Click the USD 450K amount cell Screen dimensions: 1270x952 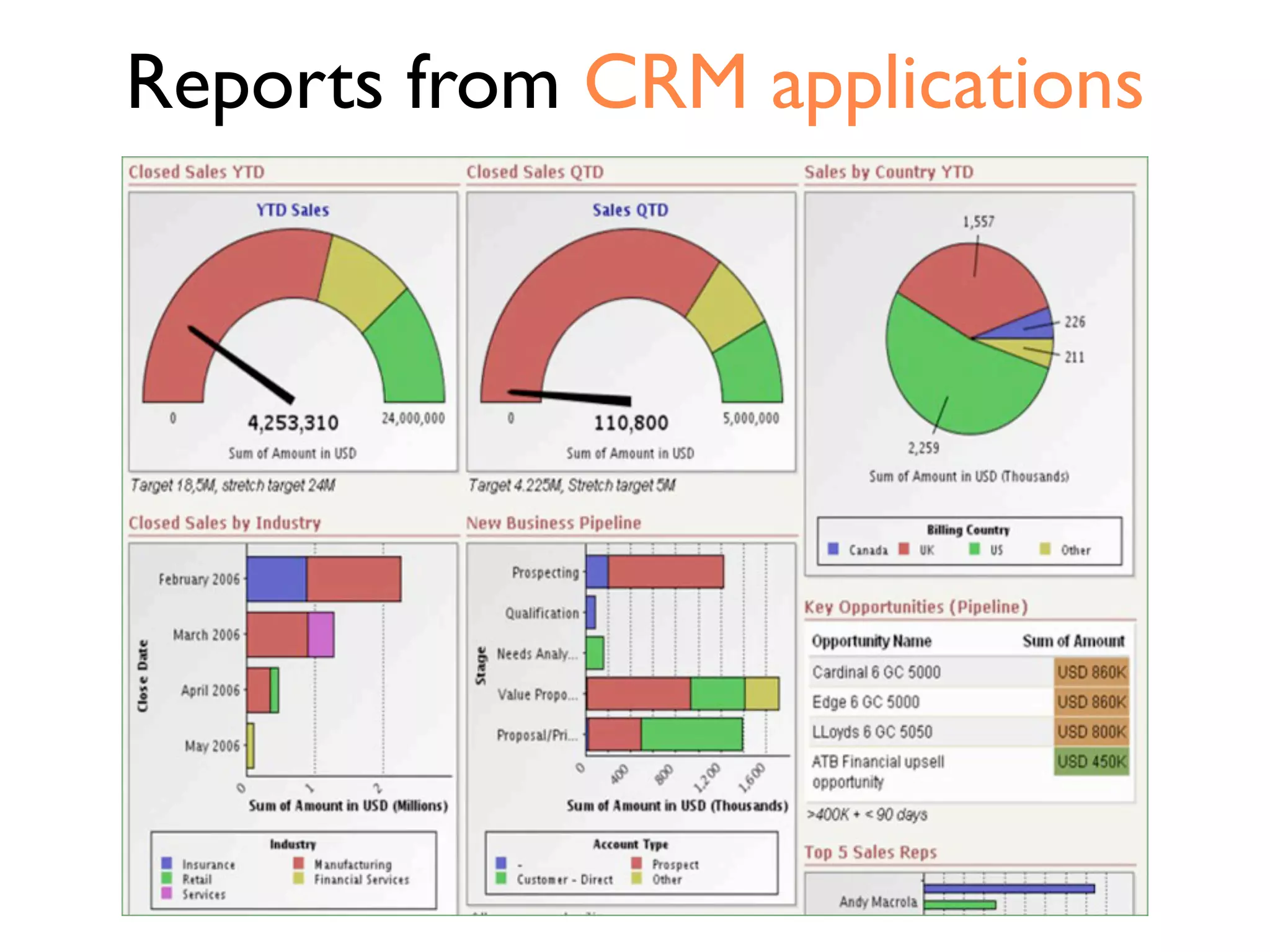[1091, 762]
